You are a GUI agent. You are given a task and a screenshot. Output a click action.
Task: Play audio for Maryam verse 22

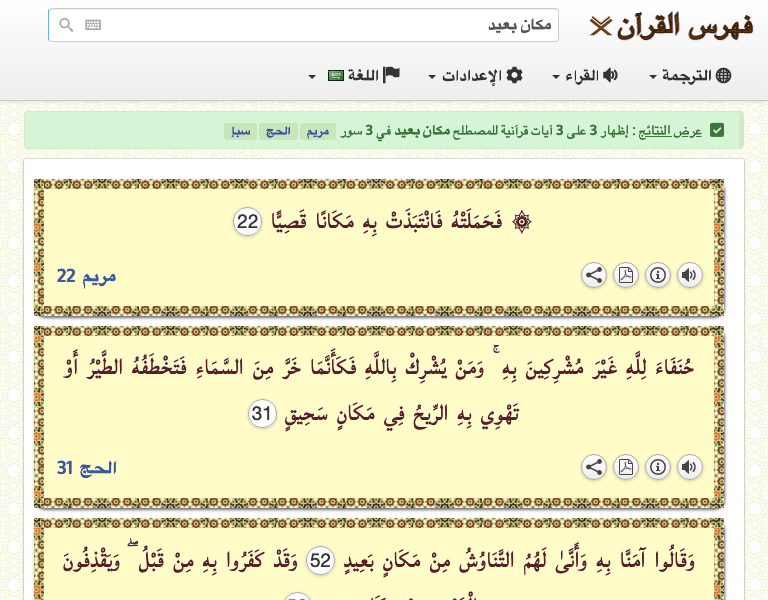689,275
